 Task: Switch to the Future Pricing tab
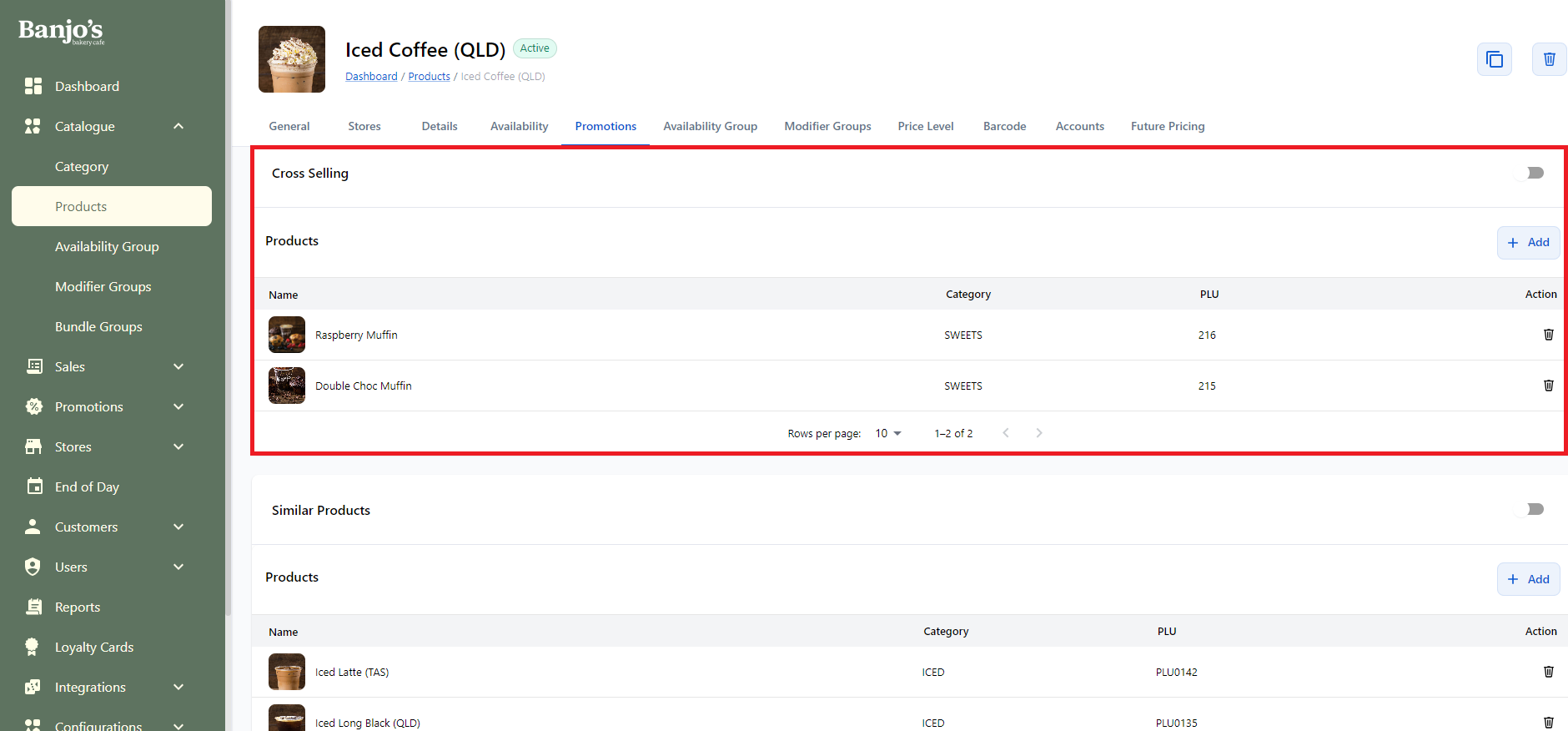[1167, 126]
